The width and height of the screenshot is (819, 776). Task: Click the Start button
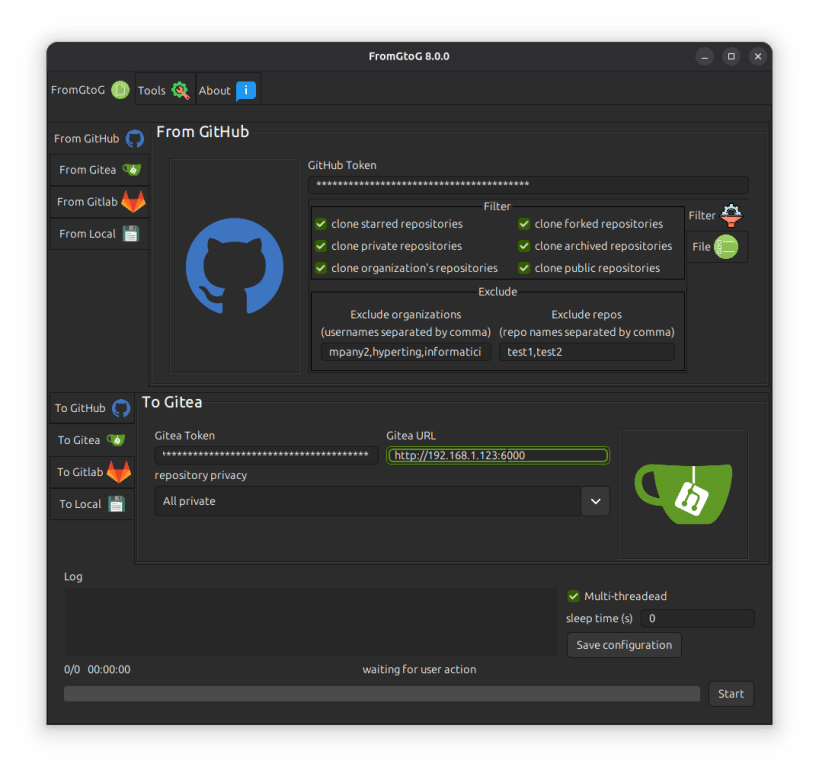coord(731,693)
